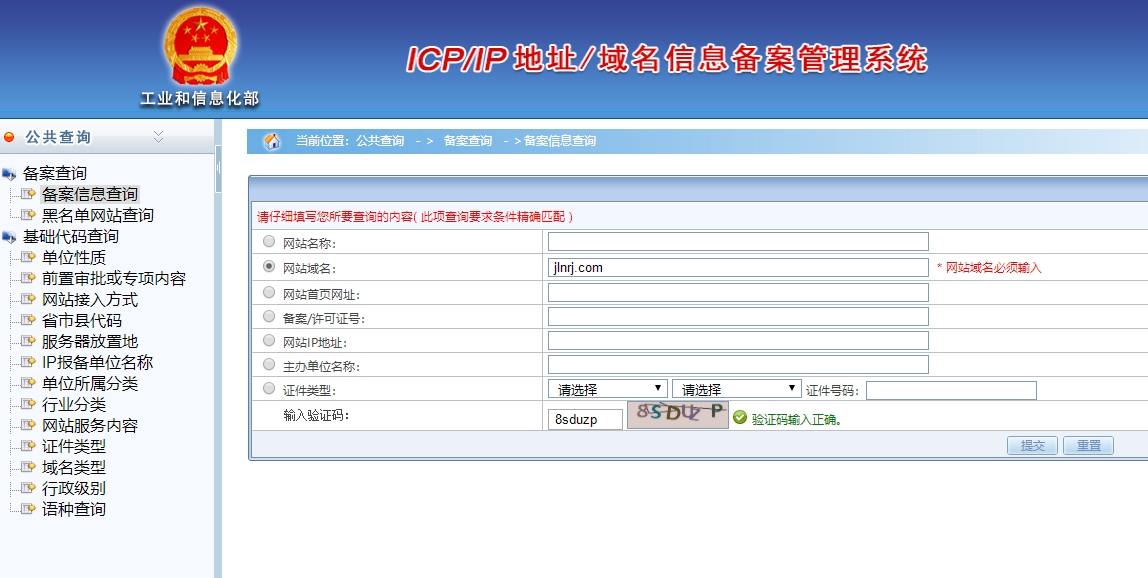Click the folder icon beside 备案查询
This screenshot has height=578, width=1148.
click(10, 174)
